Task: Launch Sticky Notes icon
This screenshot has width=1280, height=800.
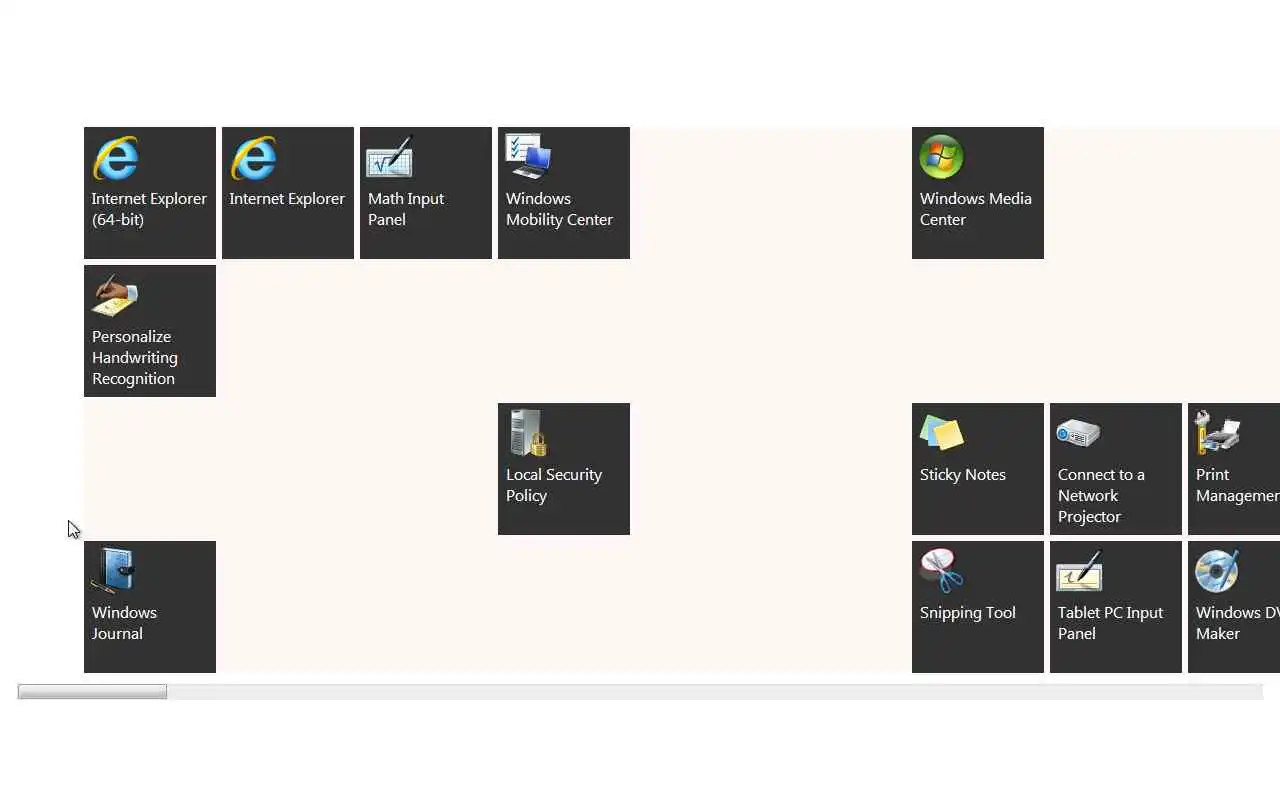Action: tap(942, 434)
